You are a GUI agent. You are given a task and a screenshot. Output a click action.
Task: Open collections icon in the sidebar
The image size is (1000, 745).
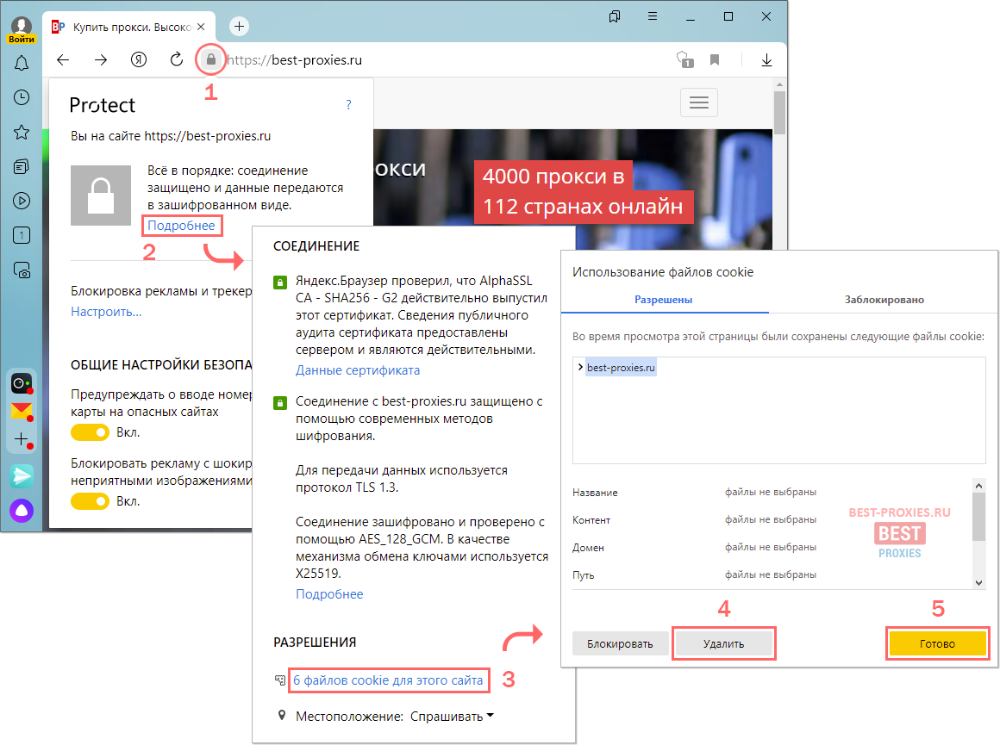point(22,166)
